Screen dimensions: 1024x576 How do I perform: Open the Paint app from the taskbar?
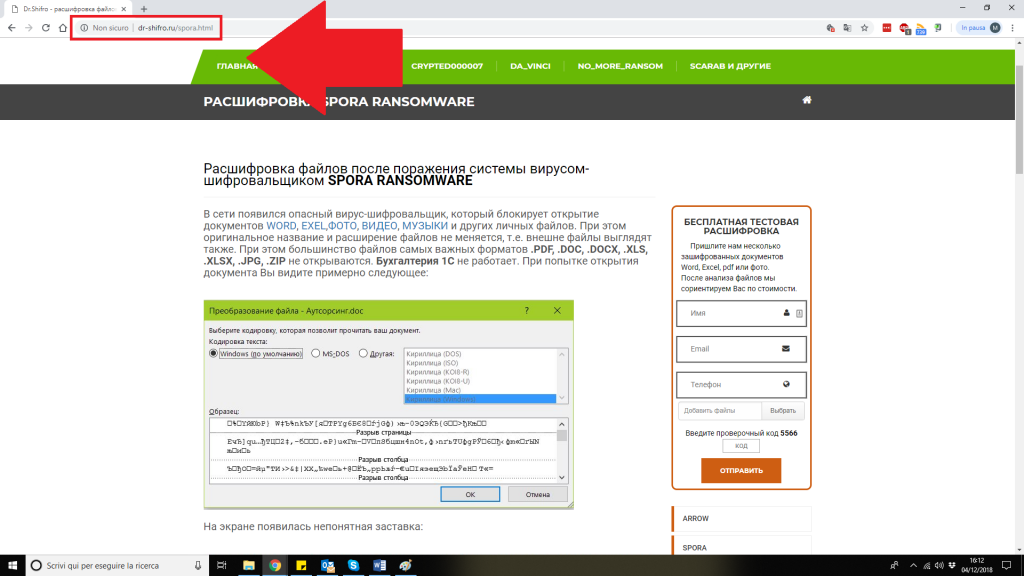click(x=406, y=566)
